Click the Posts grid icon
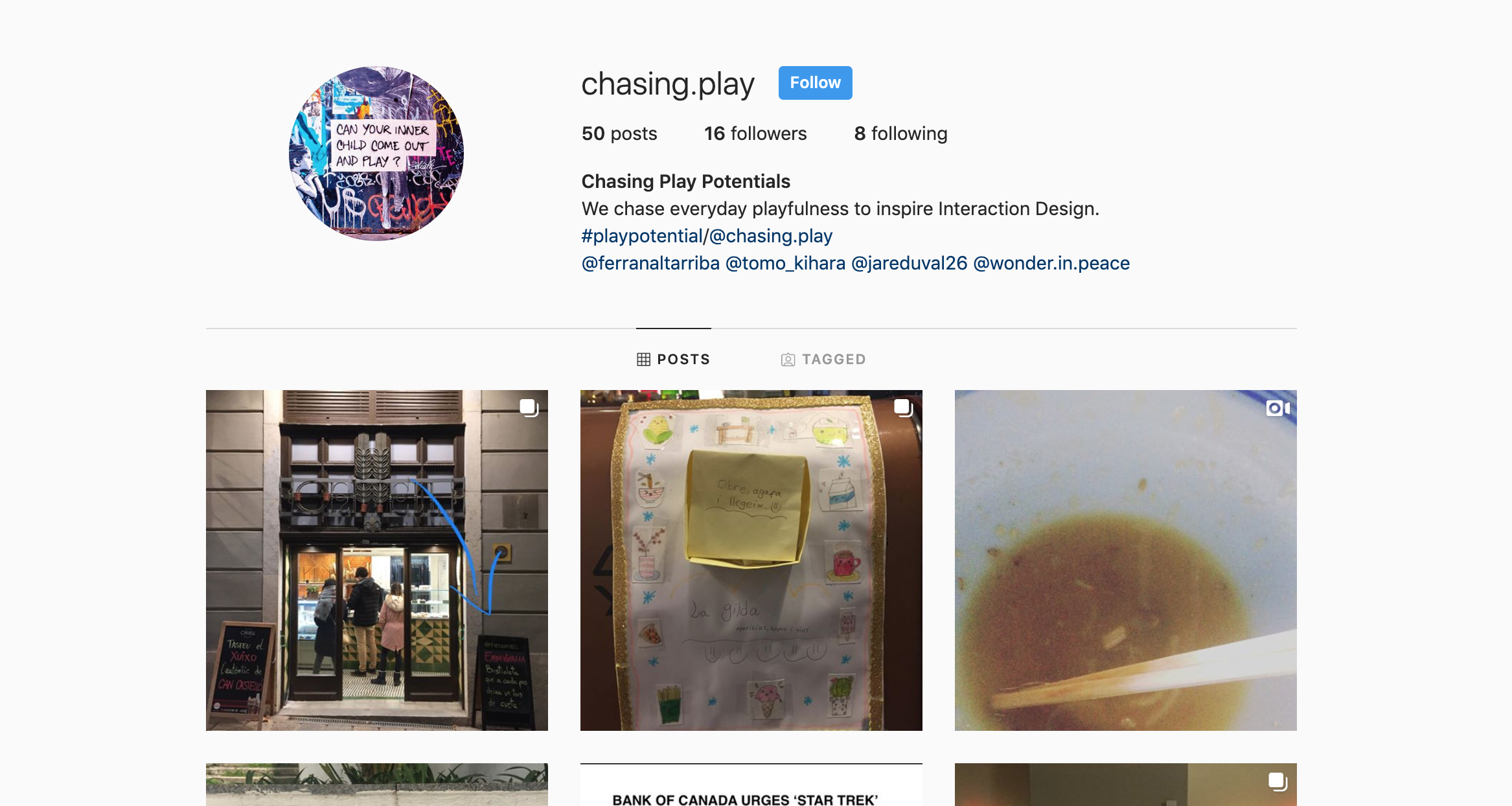This screenshot has height=806, width=1512. [643, 360]
